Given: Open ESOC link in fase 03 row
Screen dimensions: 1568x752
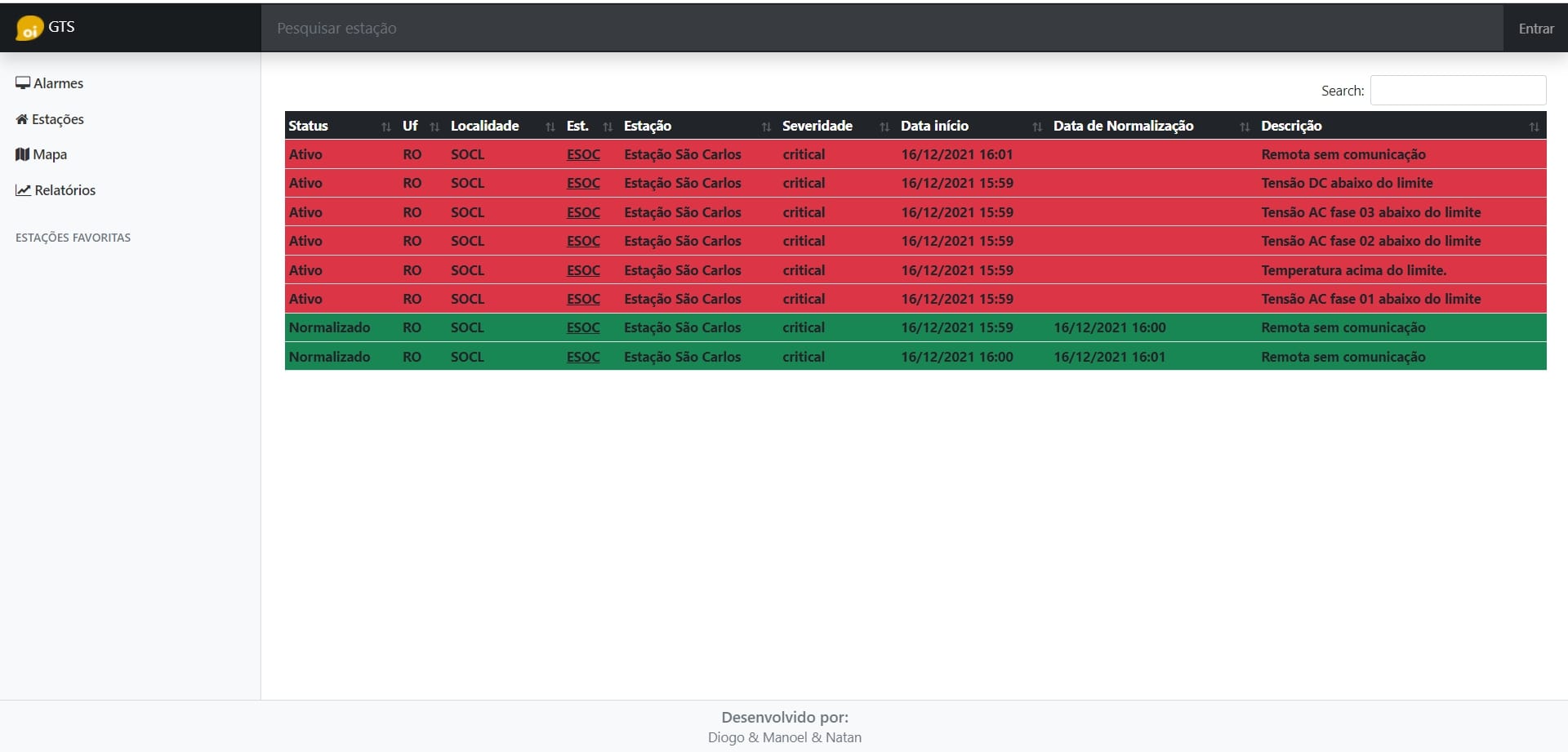Looking at the screenshot, I should tap(583, 212).
